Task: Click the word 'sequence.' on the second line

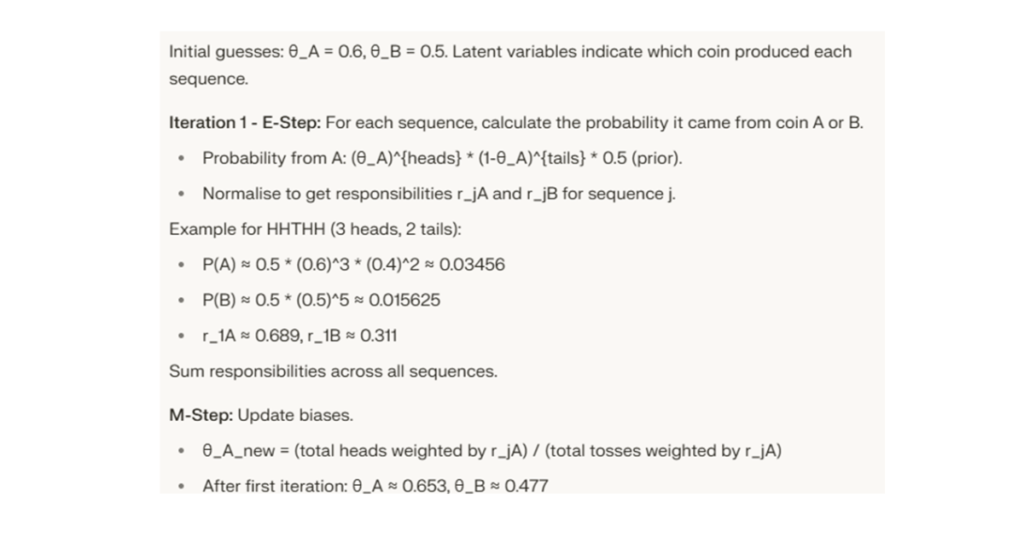Action: point(208,79)
